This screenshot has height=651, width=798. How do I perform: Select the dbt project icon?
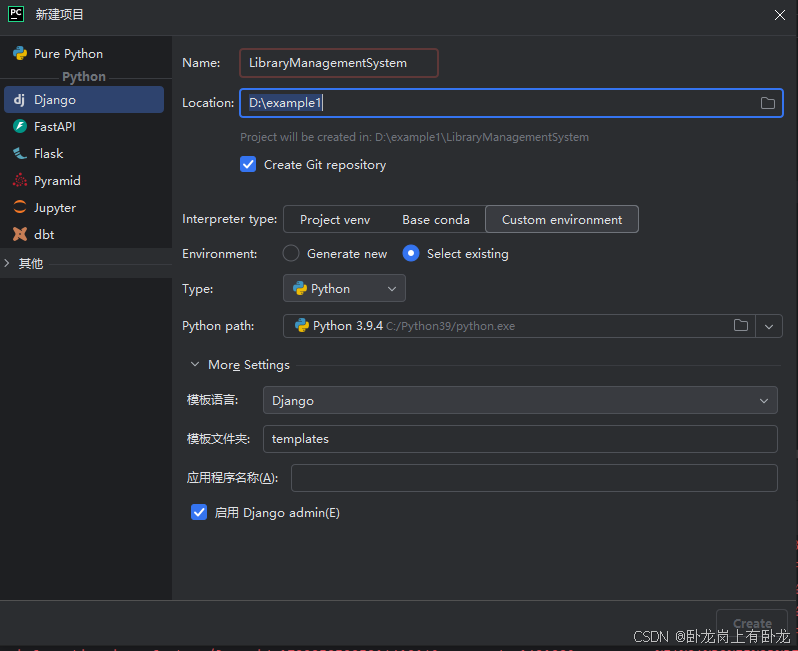pyautogui.click(x=20, y=235)
